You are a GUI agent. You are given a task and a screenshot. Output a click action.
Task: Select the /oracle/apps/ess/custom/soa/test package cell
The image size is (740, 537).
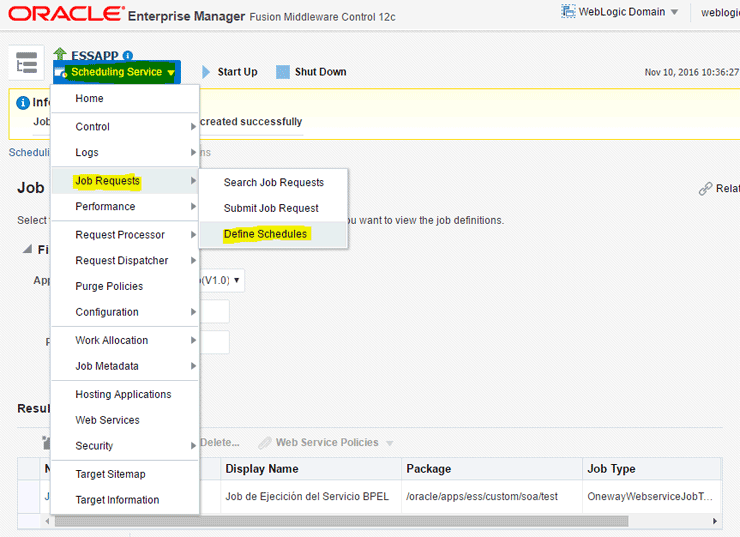pos(492,496)
